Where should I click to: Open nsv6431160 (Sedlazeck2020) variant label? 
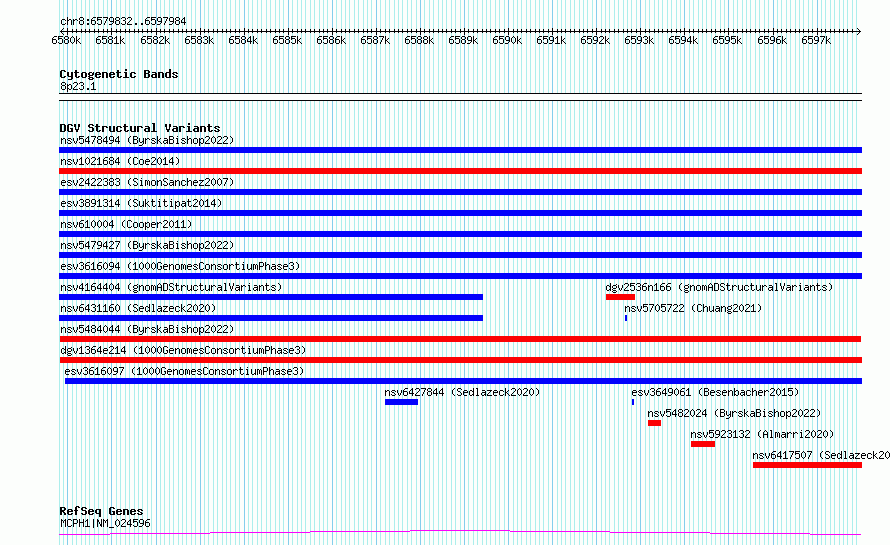(138, 308)
